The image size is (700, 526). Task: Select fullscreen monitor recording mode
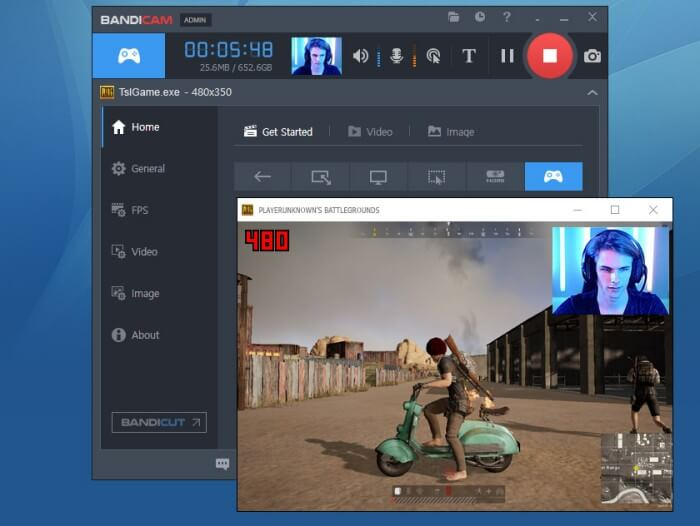[379, 177]
